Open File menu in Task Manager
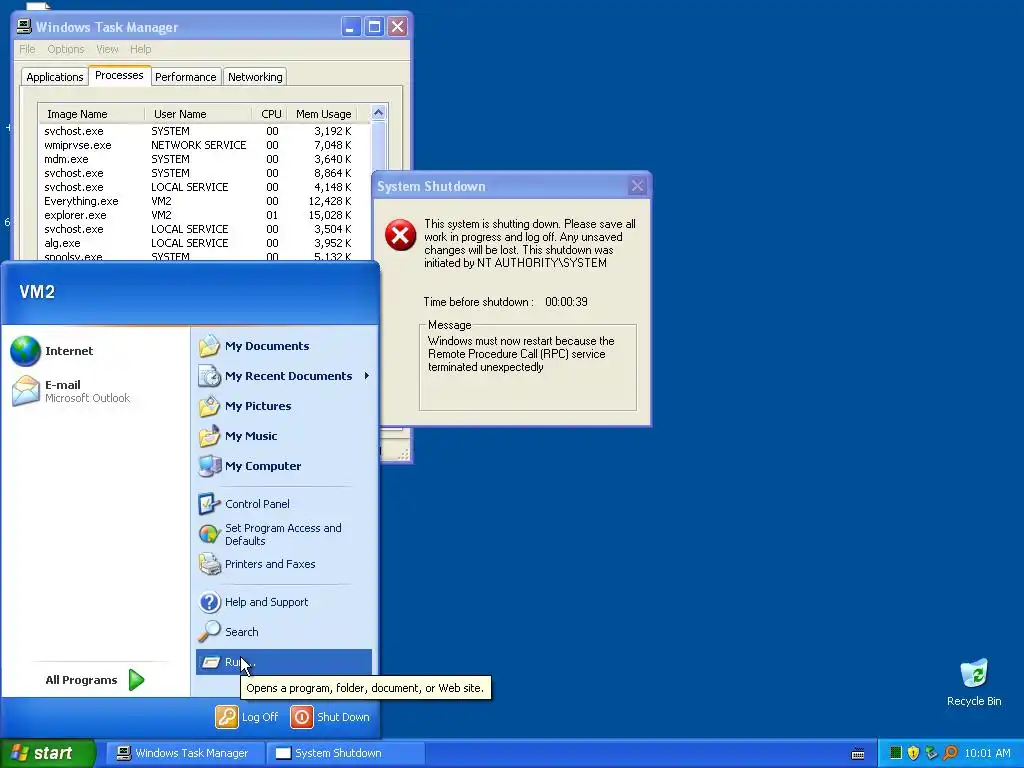The width and height of the screenshot is (1024, 768). [x=27, y=49]
